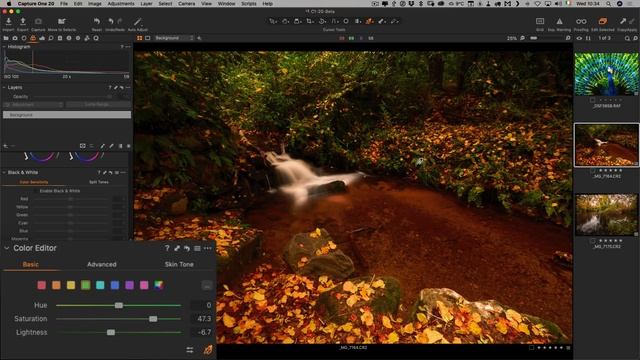Image resolution: width=640 pixels, height=360 pixels.
Task: Open the Color Editor three-dot options menu
Action: coord(208,248)
